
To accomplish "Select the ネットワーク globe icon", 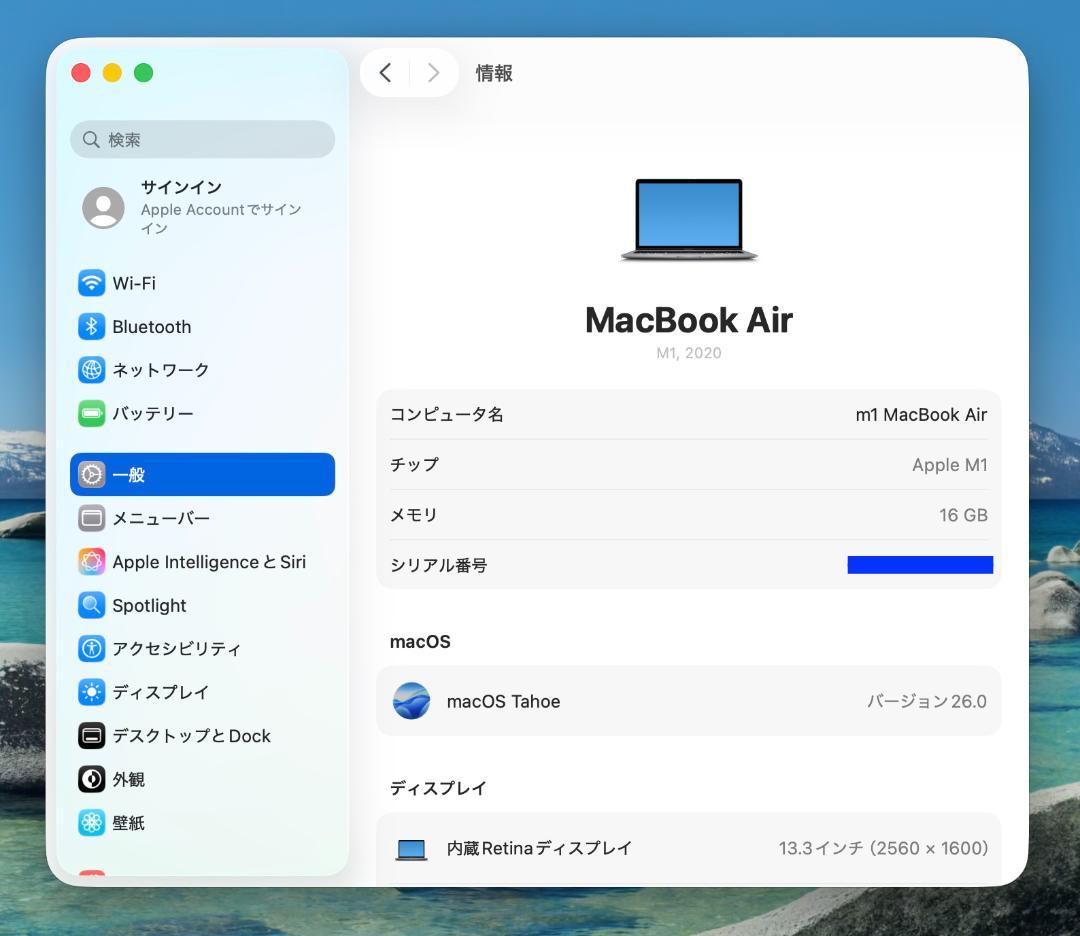I will pos(91,369).
